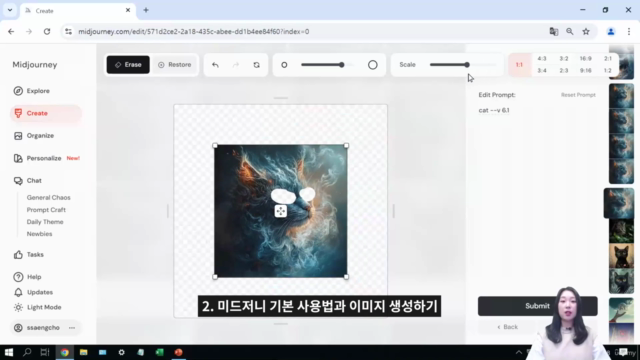Click Reset Prompt link
Screen dimensions: 640x360
(578, 95)
